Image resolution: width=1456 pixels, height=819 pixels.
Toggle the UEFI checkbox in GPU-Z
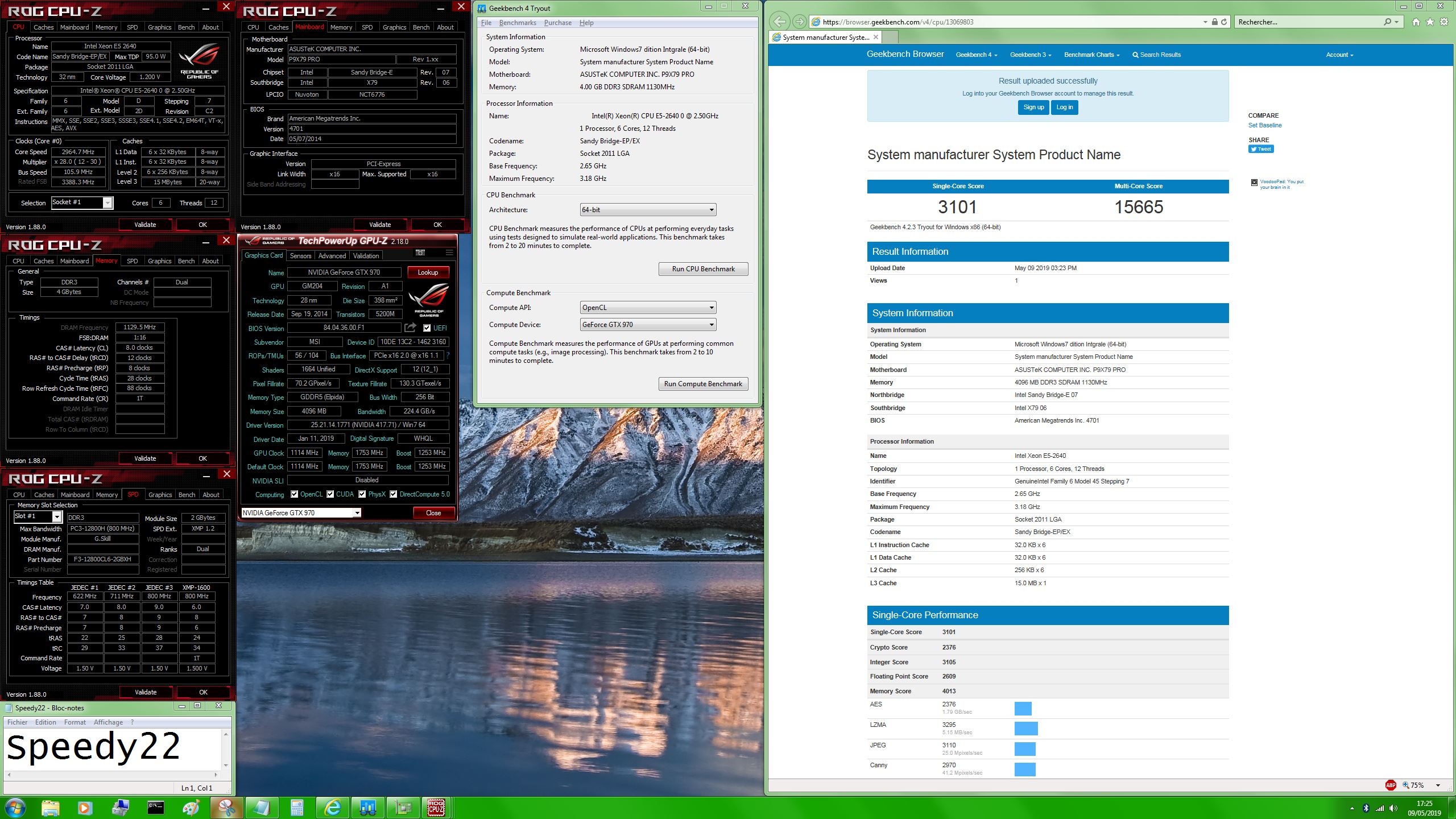[x=427, y=328]
